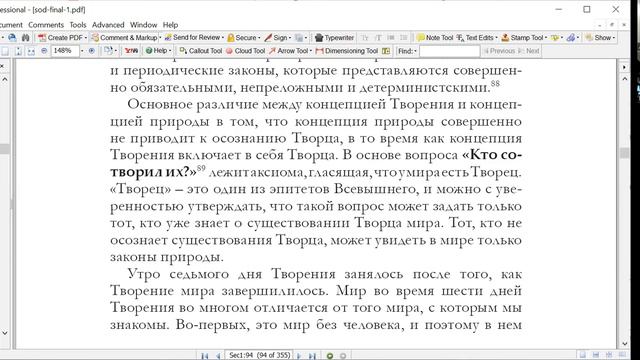Screen dimensions: 640x360
Task: Click the Print icon in the toolbar
Action: click(x=13, y=38)
